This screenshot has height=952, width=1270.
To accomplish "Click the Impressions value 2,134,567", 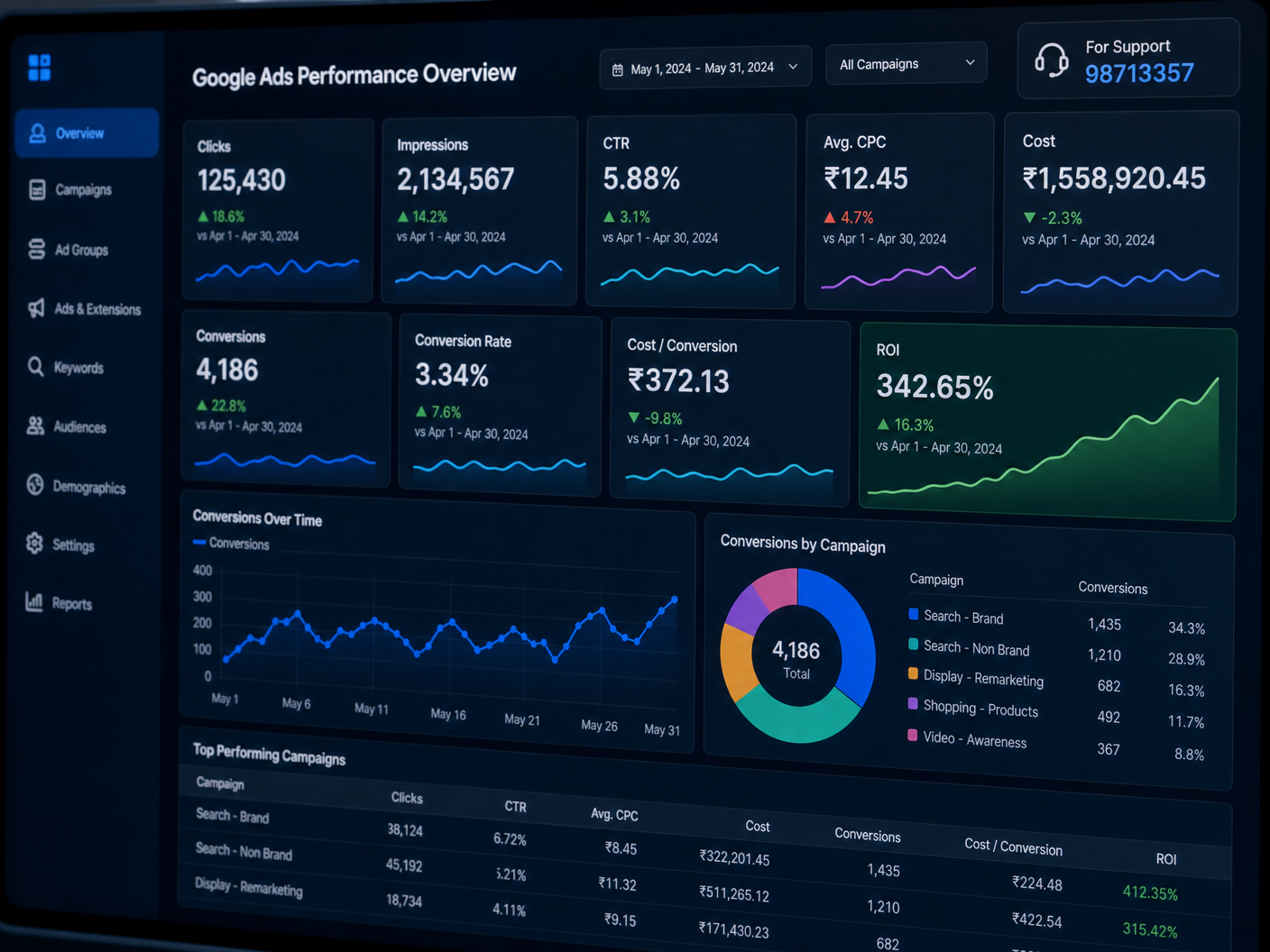I will tap(456, 179).
